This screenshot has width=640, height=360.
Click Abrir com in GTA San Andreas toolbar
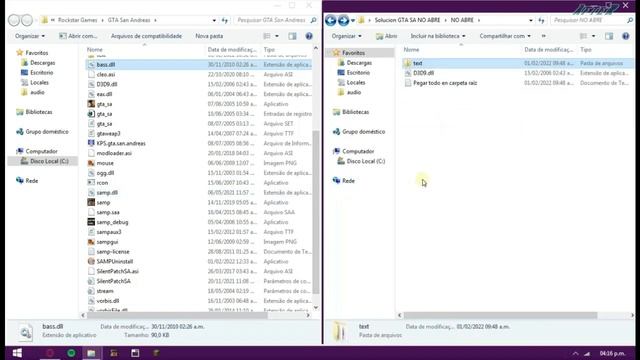click(x=78, y=36)
